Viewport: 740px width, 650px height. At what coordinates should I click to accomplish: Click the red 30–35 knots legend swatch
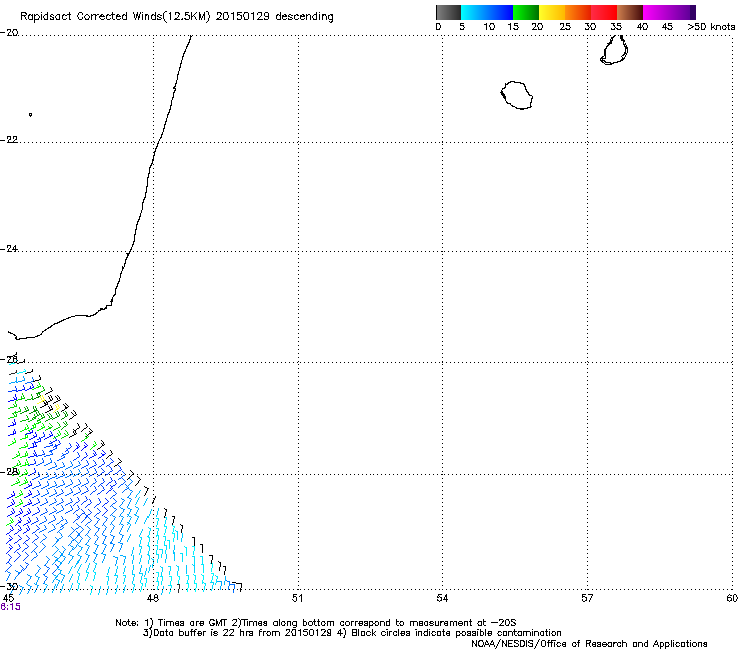[604, 12]
